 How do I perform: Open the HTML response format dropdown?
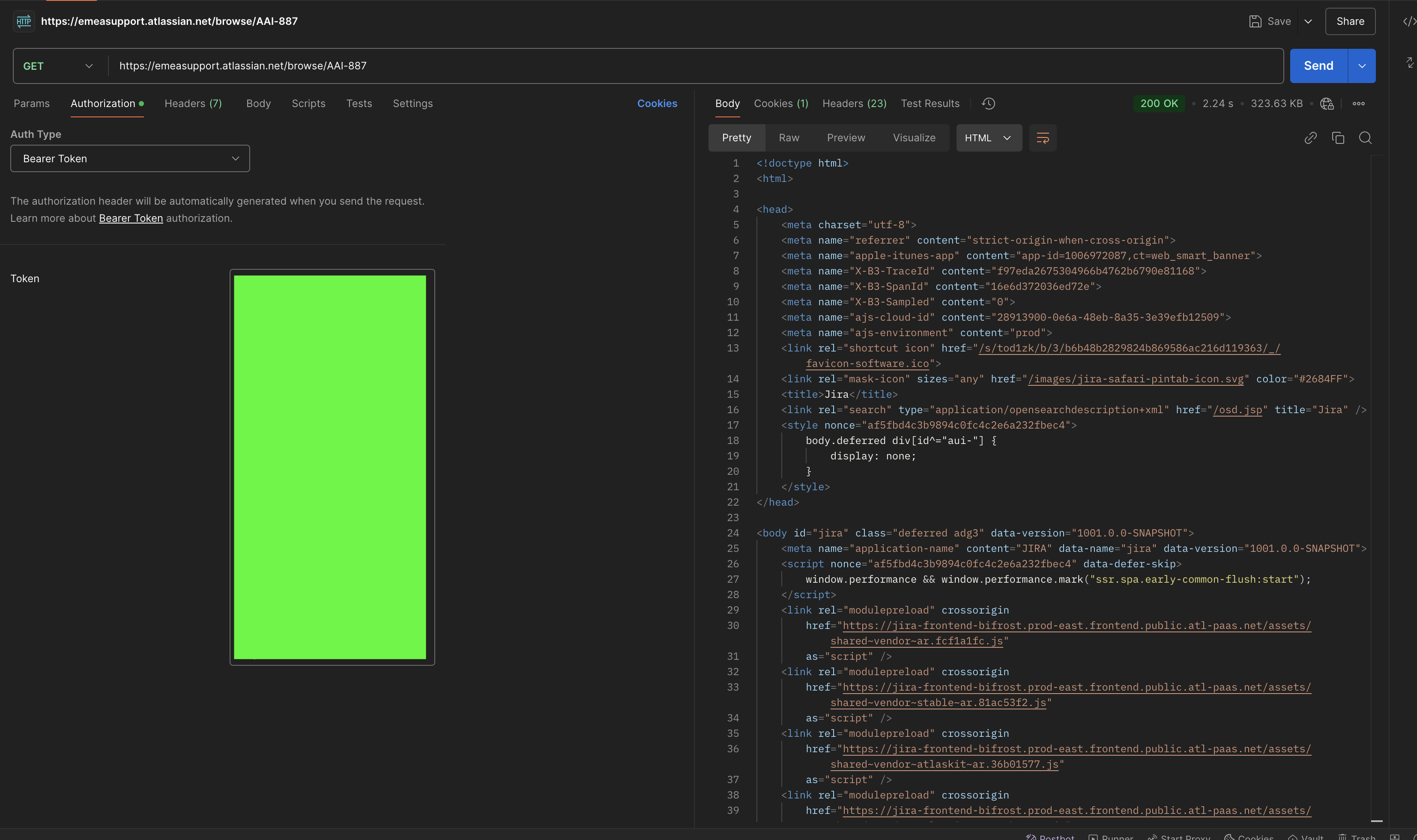click(x=988, y=137)
